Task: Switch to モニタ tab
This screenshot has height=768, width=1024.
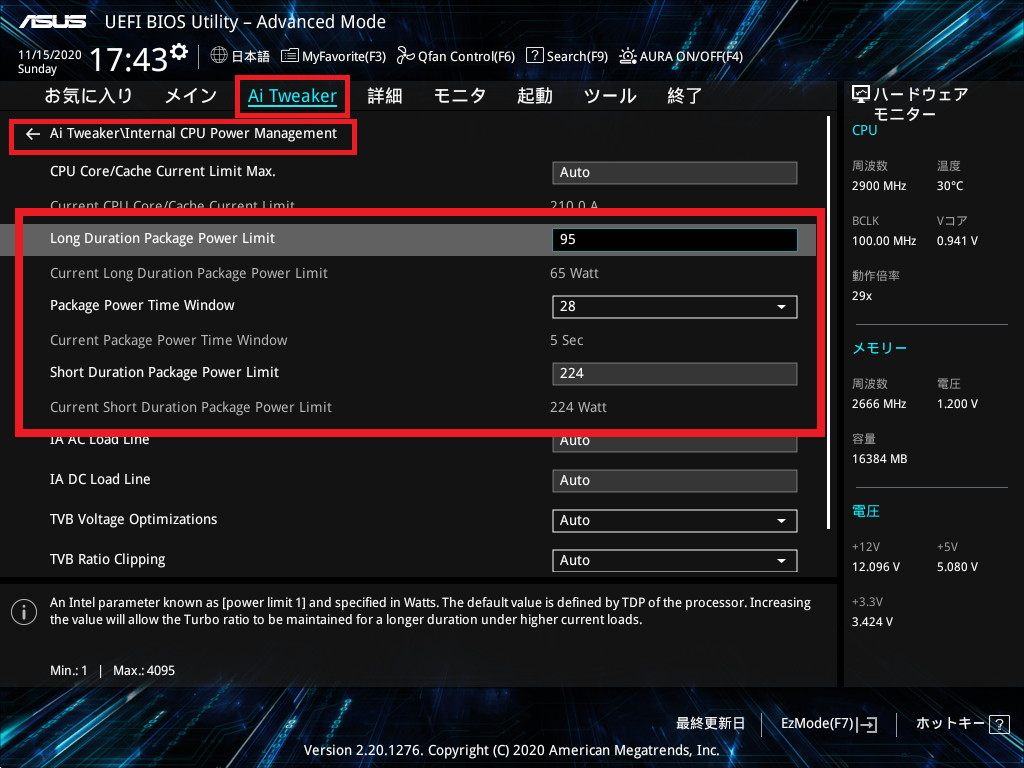Action: click(460, 96)
